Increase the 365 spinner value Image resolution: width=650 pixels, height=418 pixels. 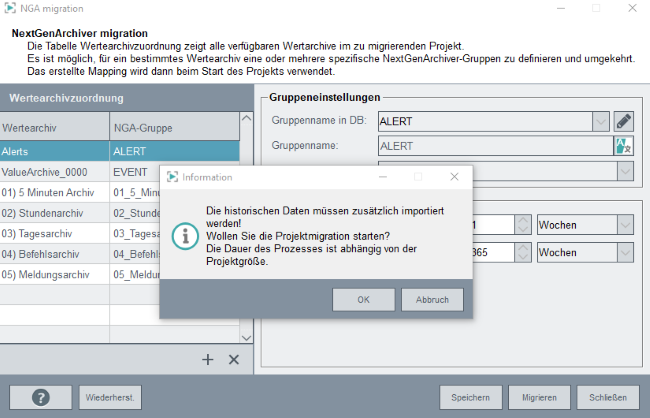[523, 248]
